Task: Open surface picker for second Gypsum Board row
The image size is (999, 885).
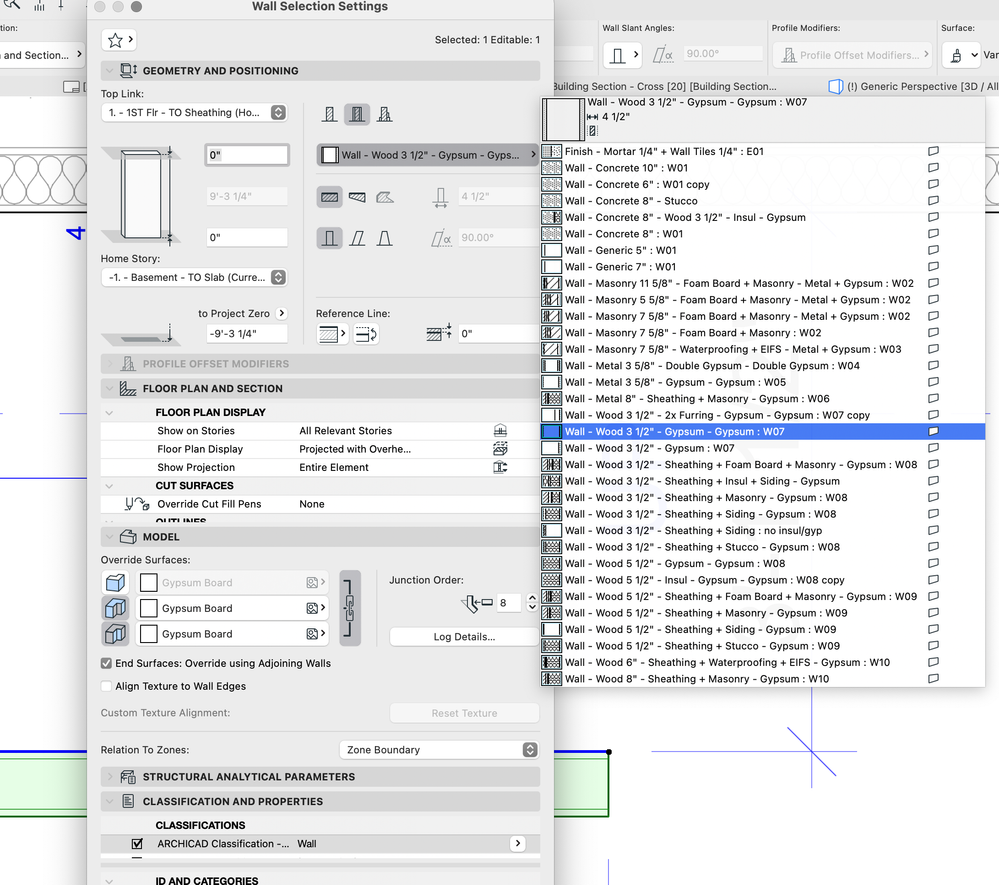Action: click(315, 608)
